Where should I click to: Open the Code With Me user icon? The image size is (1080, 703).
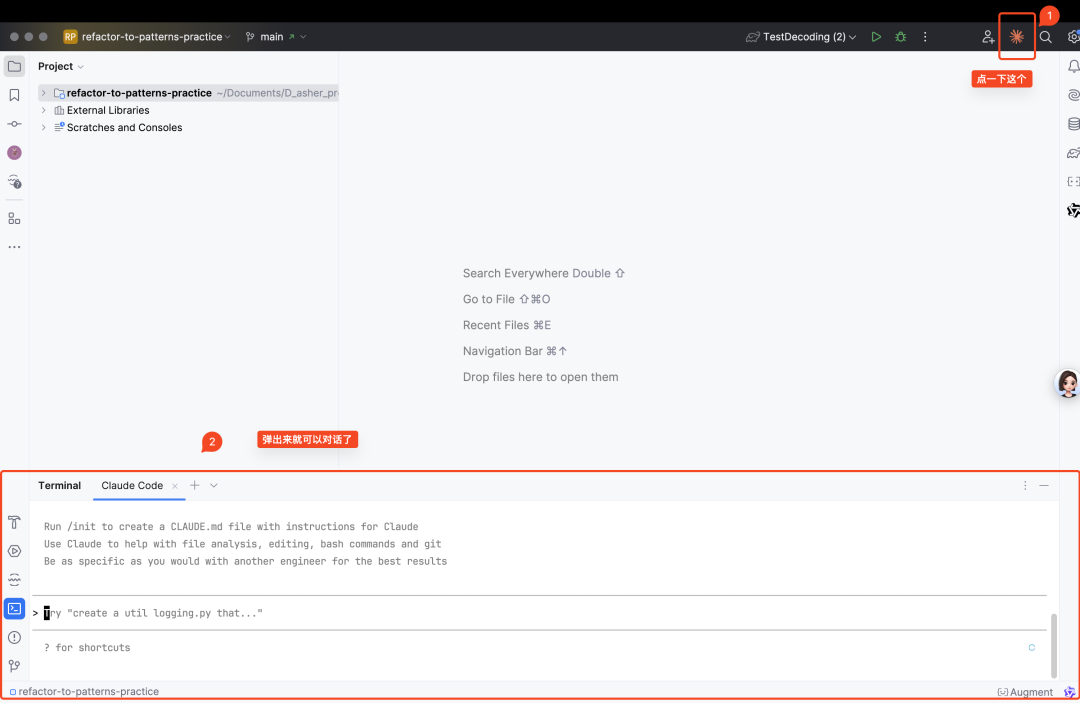(988, 37)
